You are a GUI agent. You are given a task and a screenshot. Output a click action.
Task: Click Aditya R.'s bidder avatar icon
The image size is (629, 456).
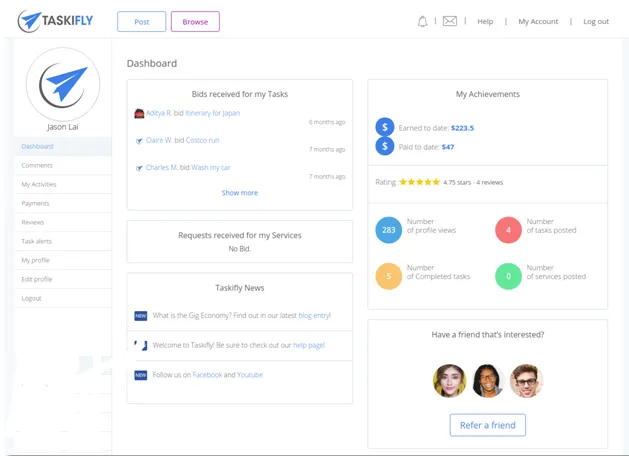click(139, 113)
